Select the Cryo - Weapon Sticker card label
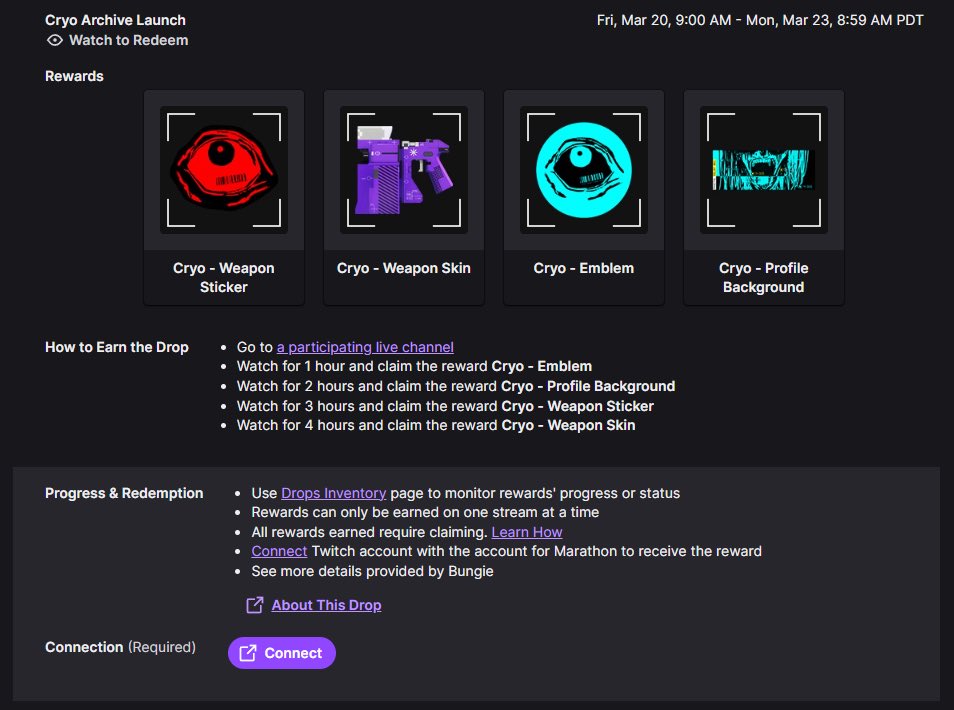 click(x=224, y=277)
